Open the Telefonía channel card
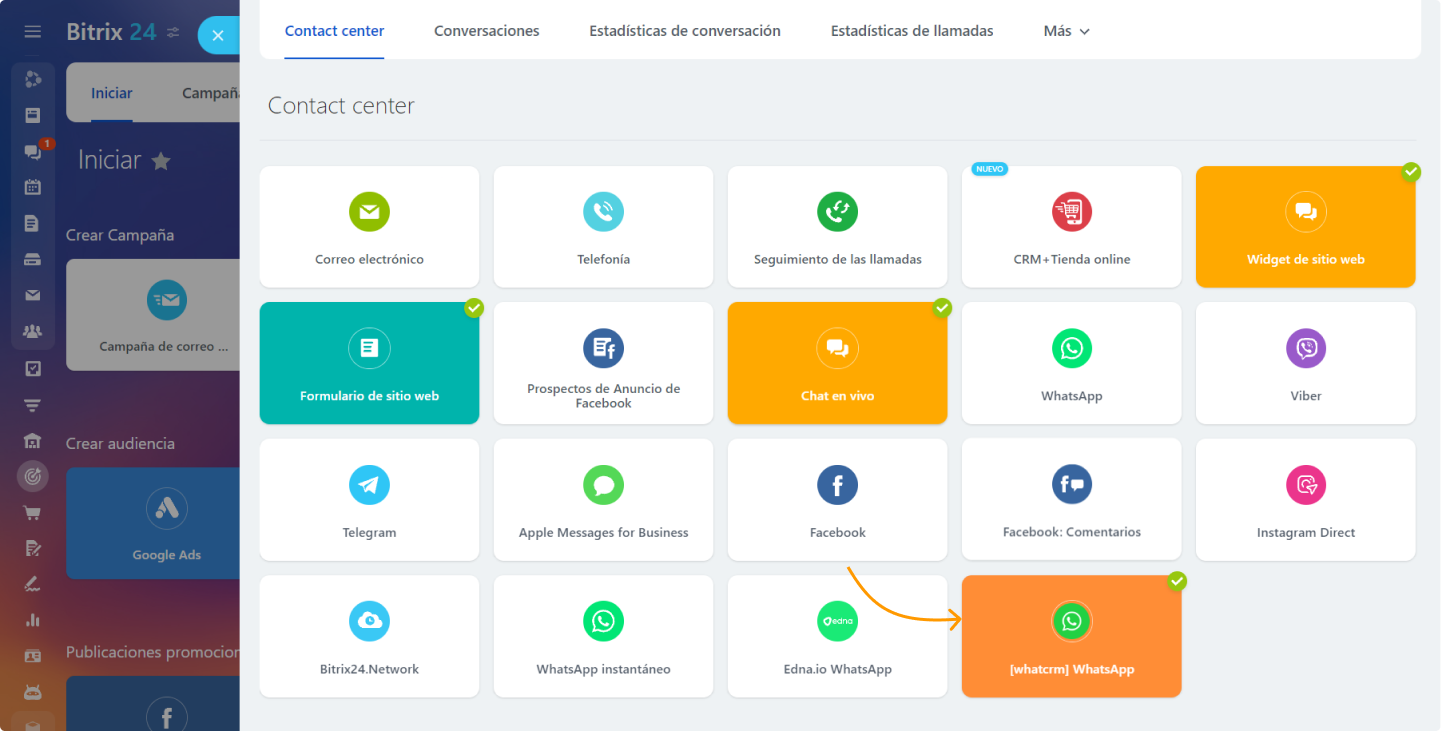The image size is (1441, 731). (603, 227)
